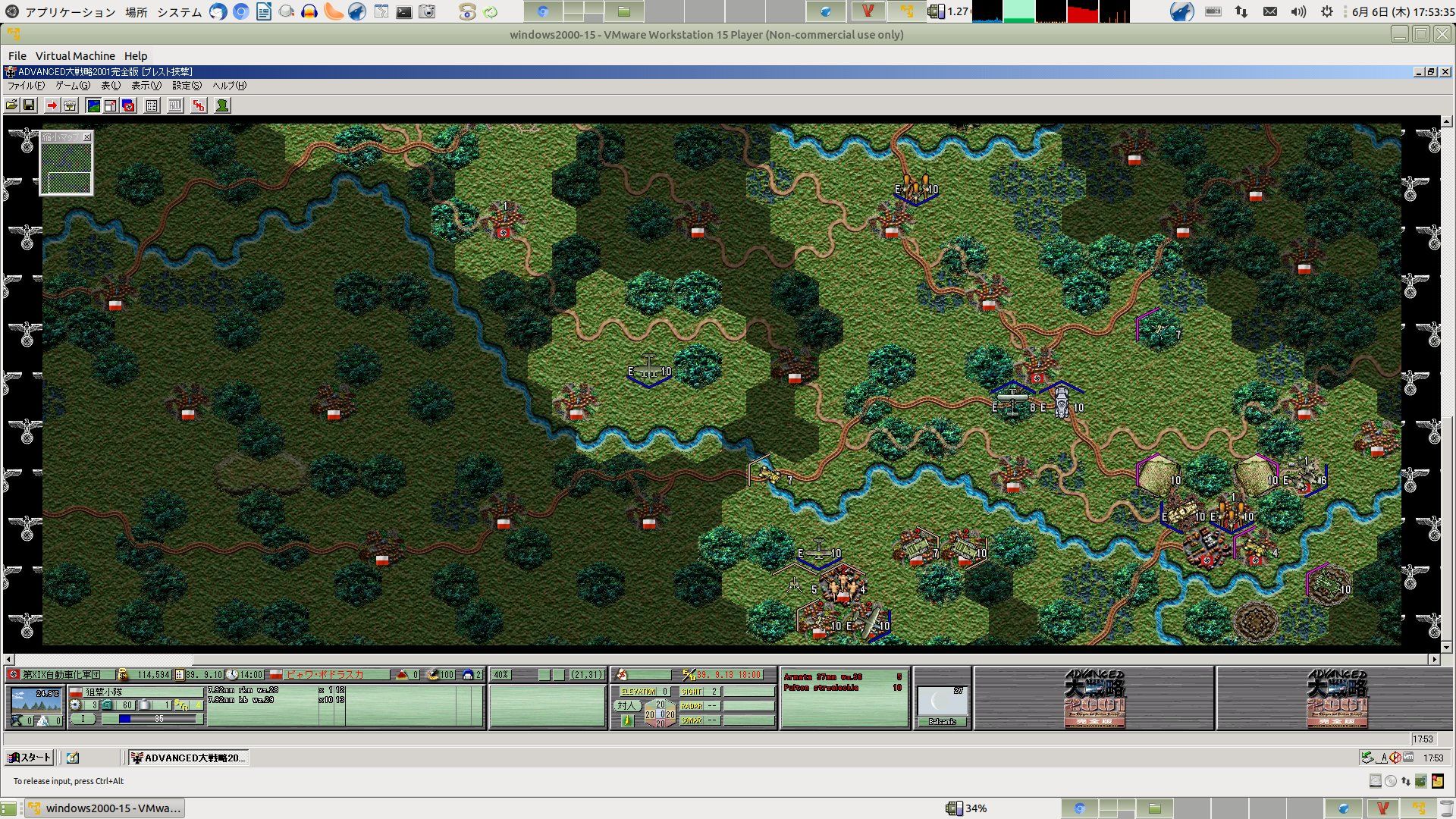
Task: Click the windows2000-15 VMware taskbar button
Action: point(105,808)
